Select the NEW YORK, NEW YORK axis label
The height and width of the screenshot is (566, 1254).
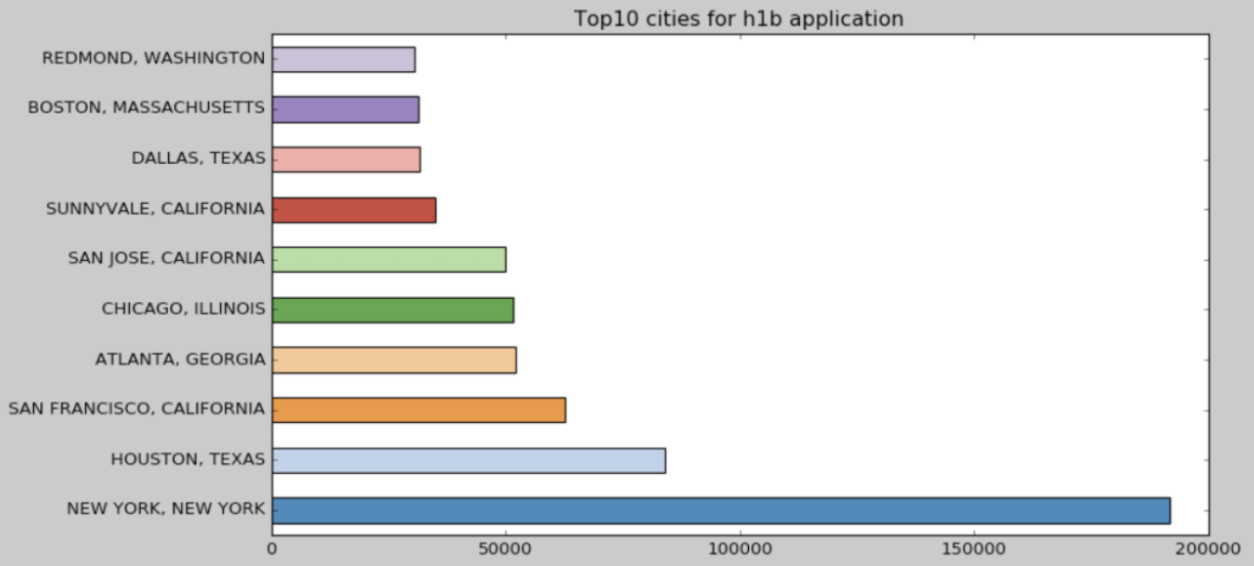(166, 510)
